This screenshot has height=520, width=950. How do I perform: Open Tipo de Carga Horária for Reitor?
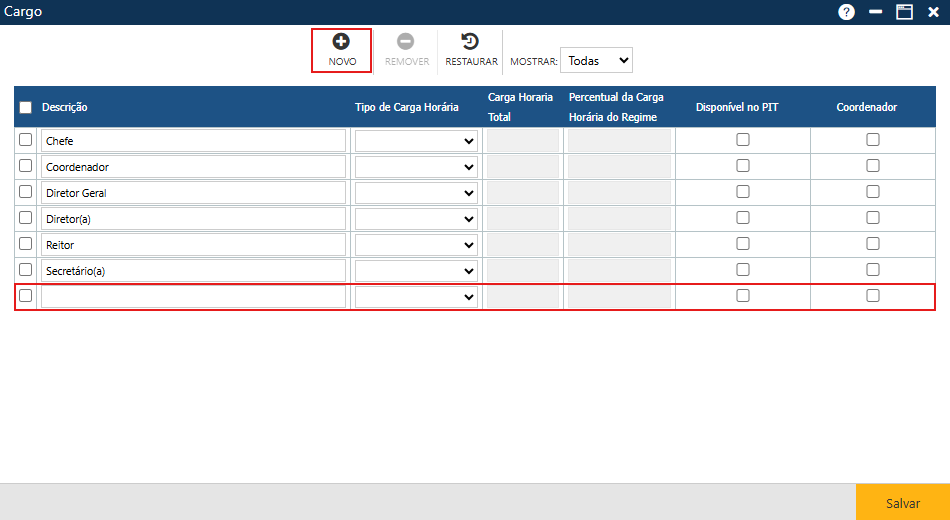(x=416, y=245)
